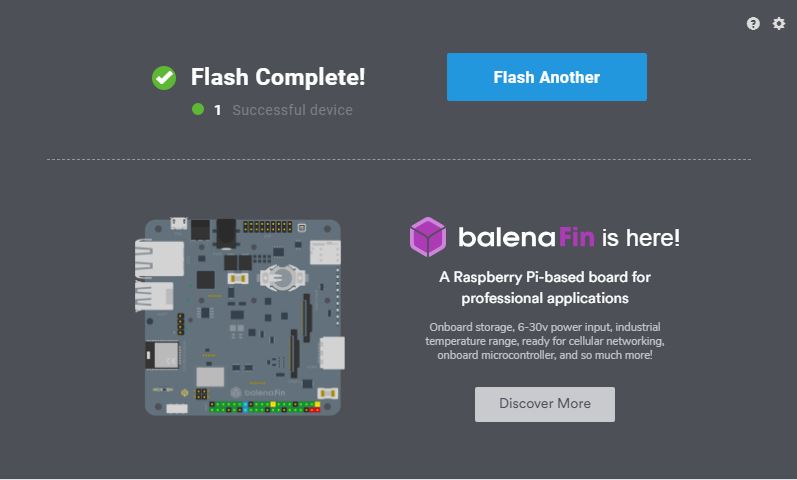The width and height of the screenshot is (797, 480).
Task: Click the "Flash Complete!" heading
Action: tap(278, 77)
